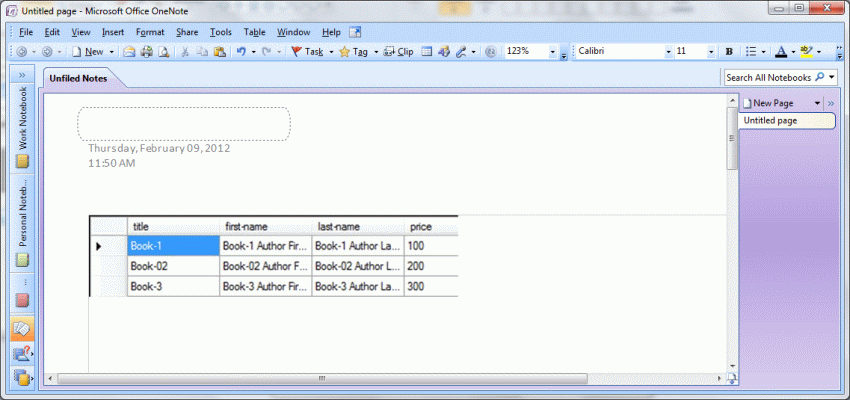The height and width of the screenshot is (400, 850).
Task: Click the Cut scissors icon
Action: (x=185, y=51)
